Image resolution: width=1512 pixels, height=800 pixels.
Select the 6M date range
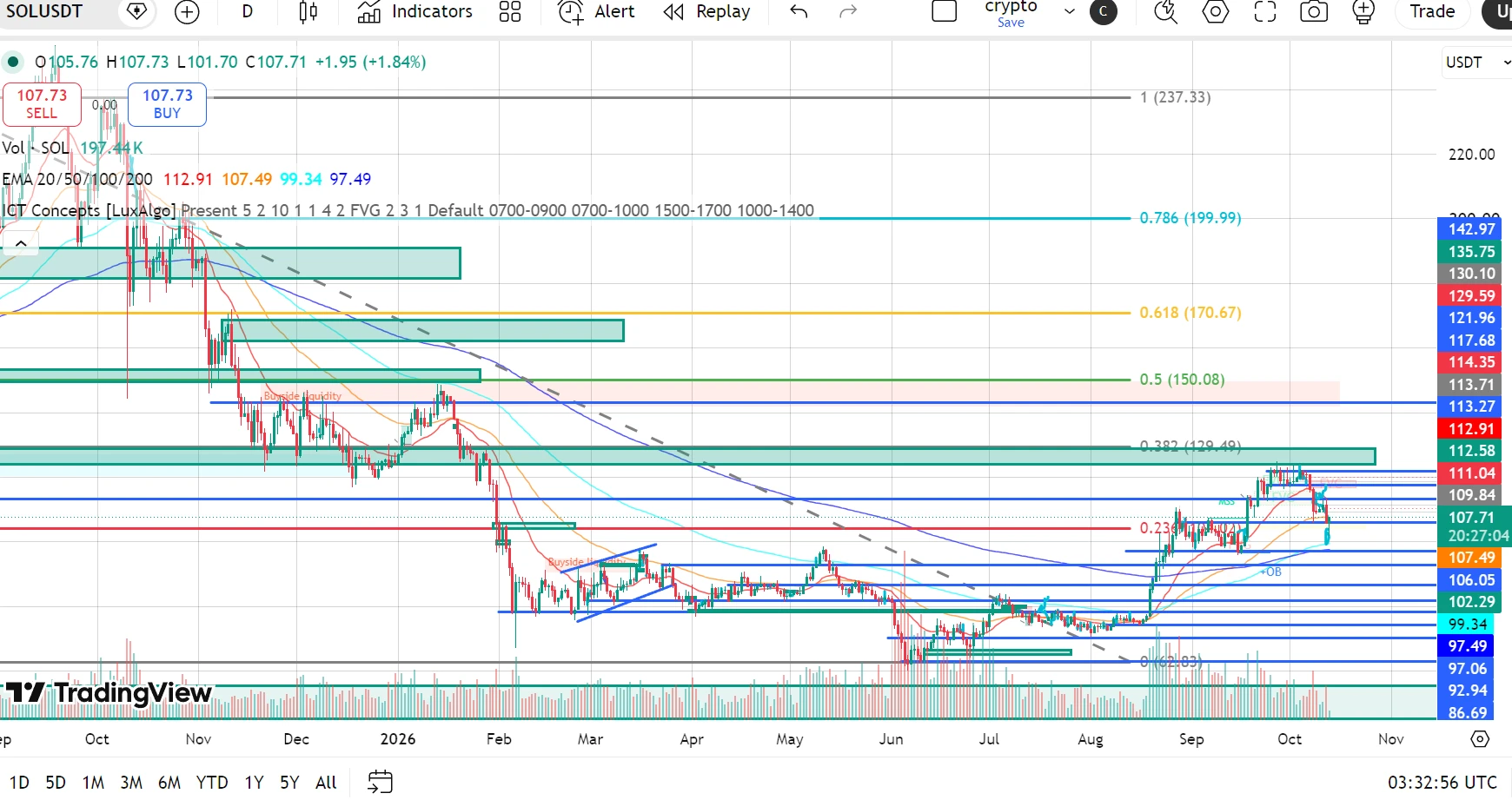click(169, 783)
